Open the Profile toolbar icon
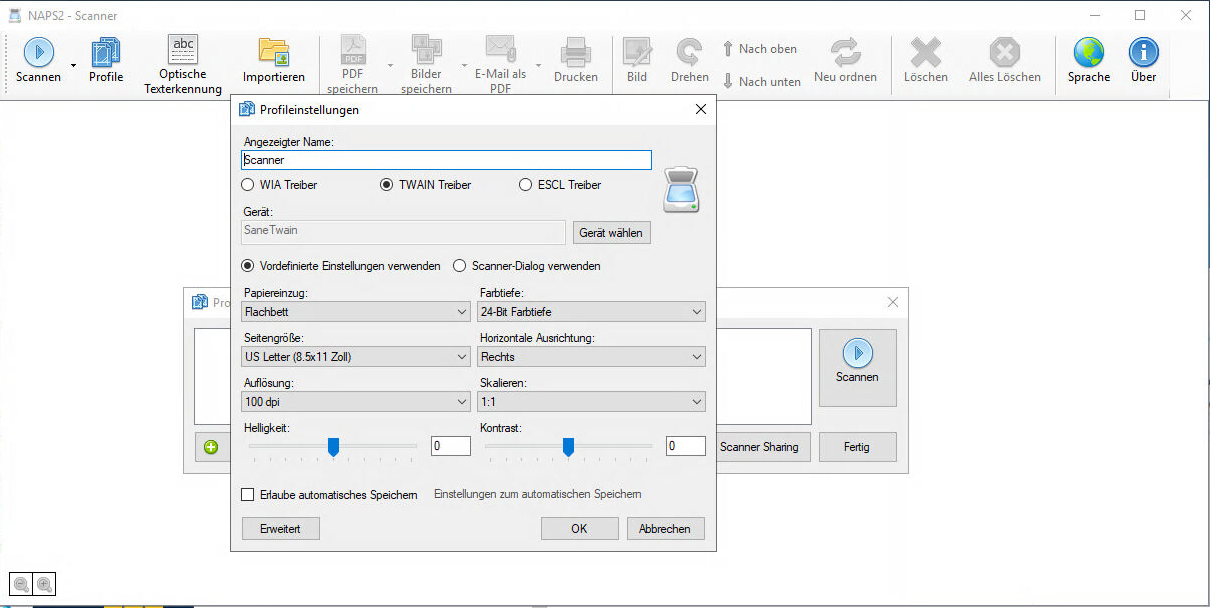Viewport: 1210px width, 608px height. [105, 53]
